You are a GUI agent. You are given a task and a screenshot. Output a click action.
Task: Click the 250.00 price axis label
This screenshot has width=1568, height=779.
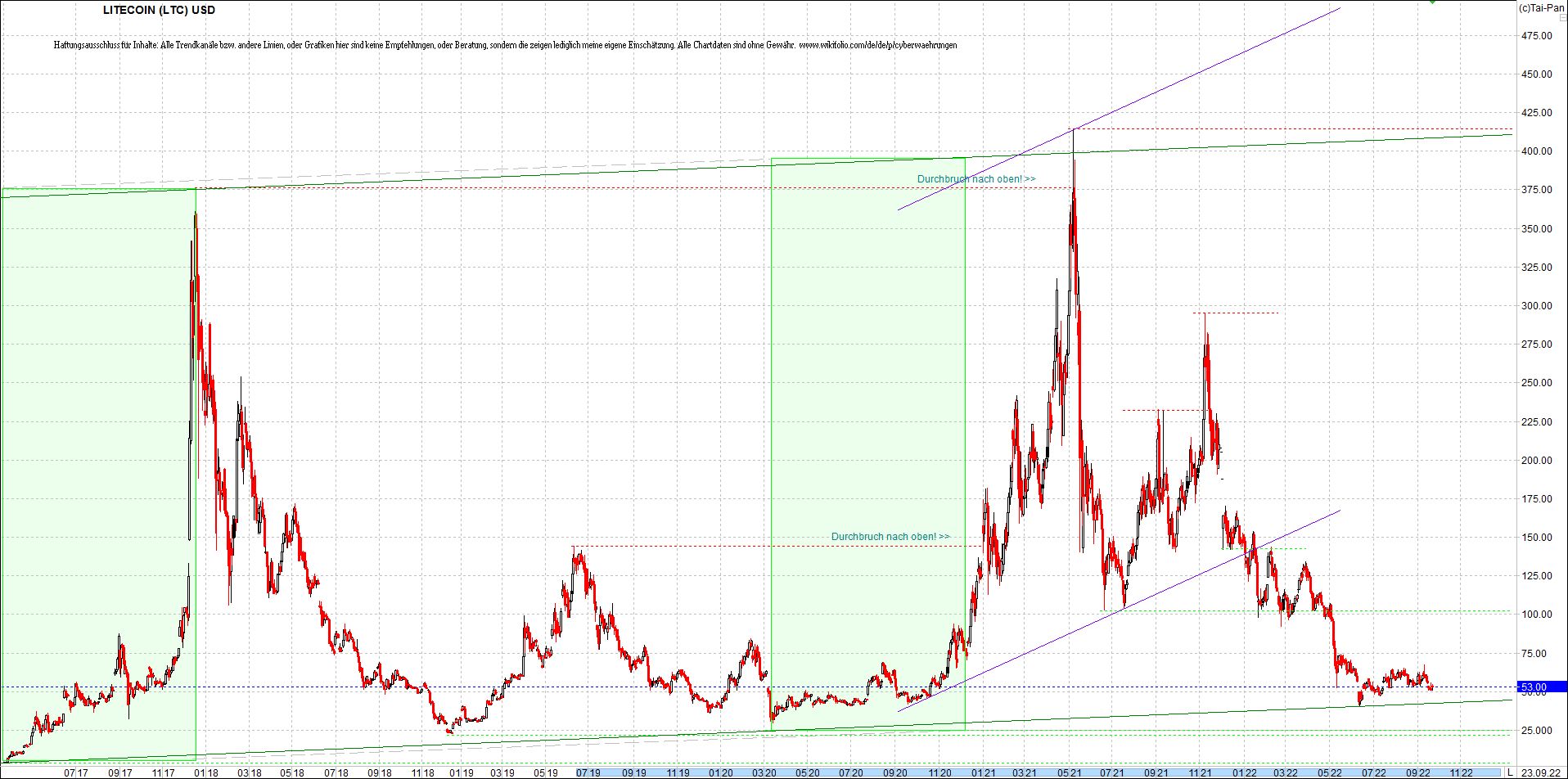(1536, 383)
